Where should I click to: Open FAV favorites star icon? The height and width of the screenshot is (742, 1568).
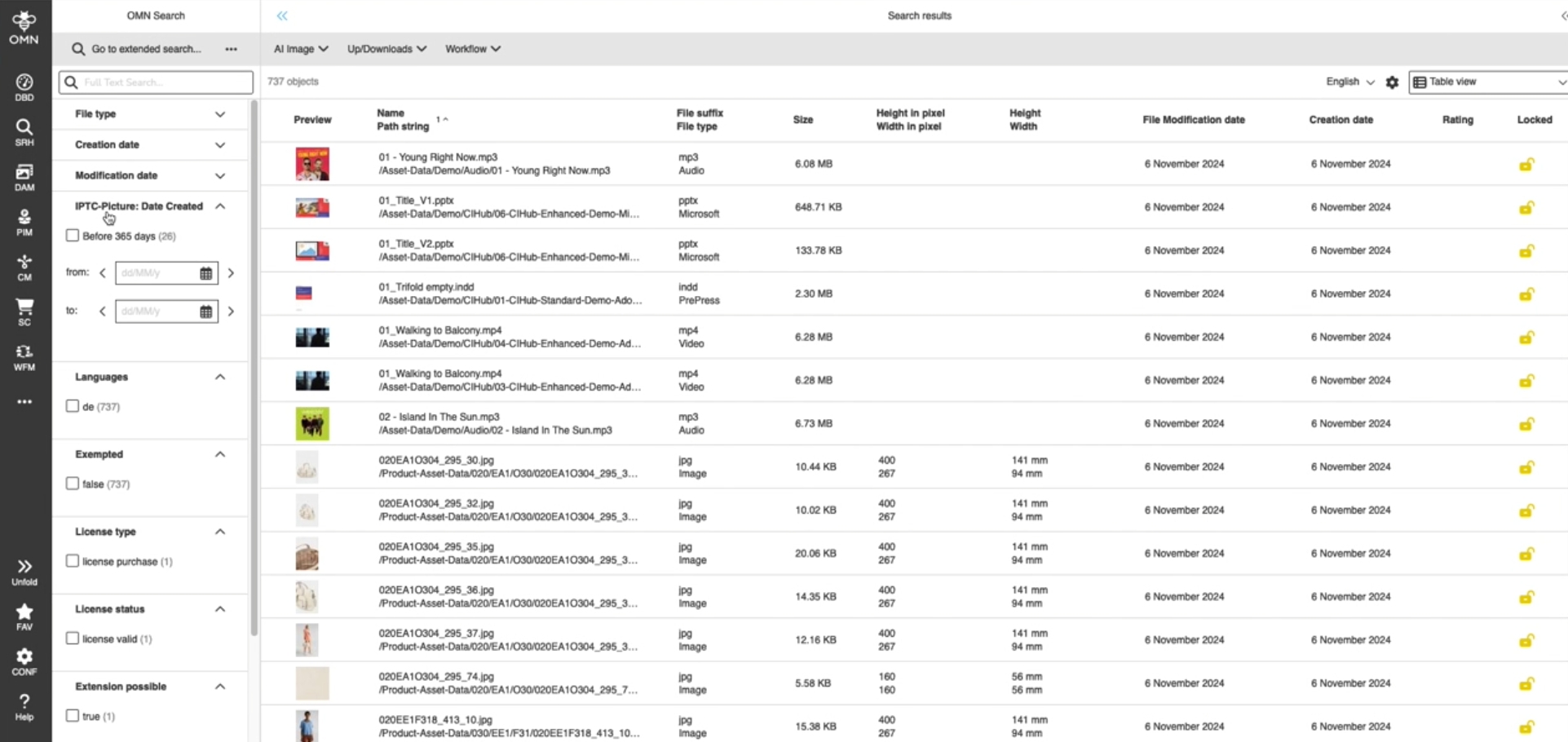click(24, 616)
